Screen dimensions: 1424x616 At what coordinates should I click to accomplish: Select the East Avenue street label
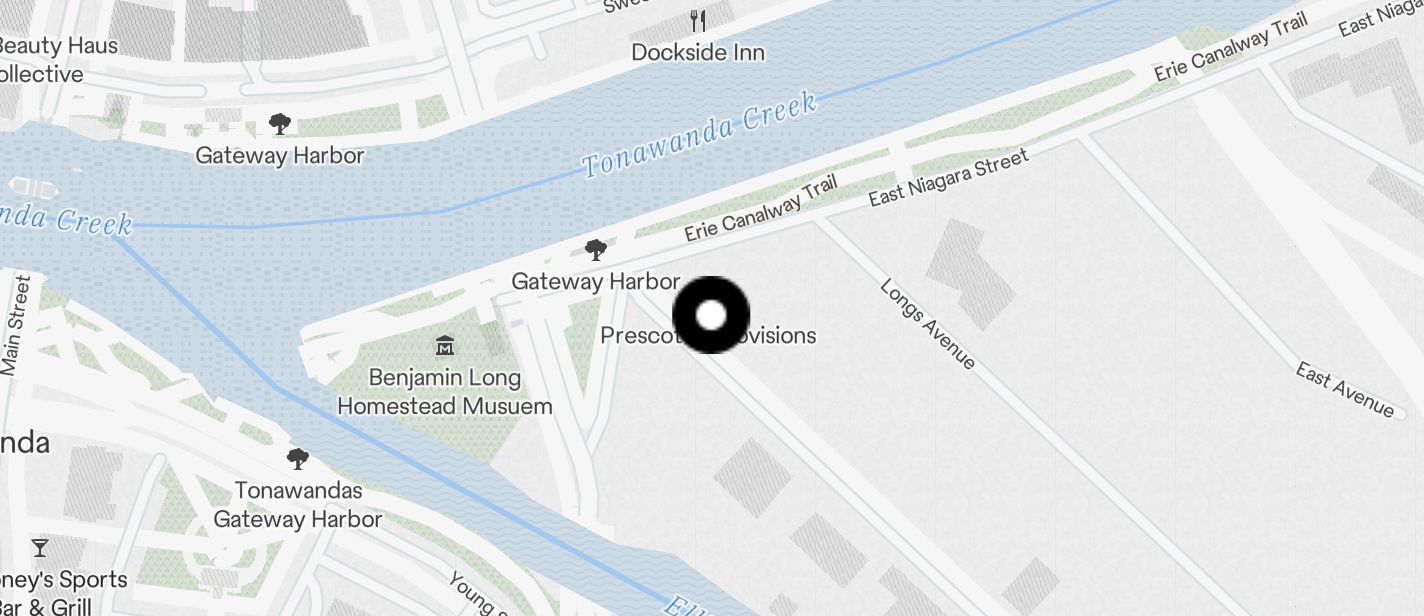pyautogui.click(x=1345, y=390)
